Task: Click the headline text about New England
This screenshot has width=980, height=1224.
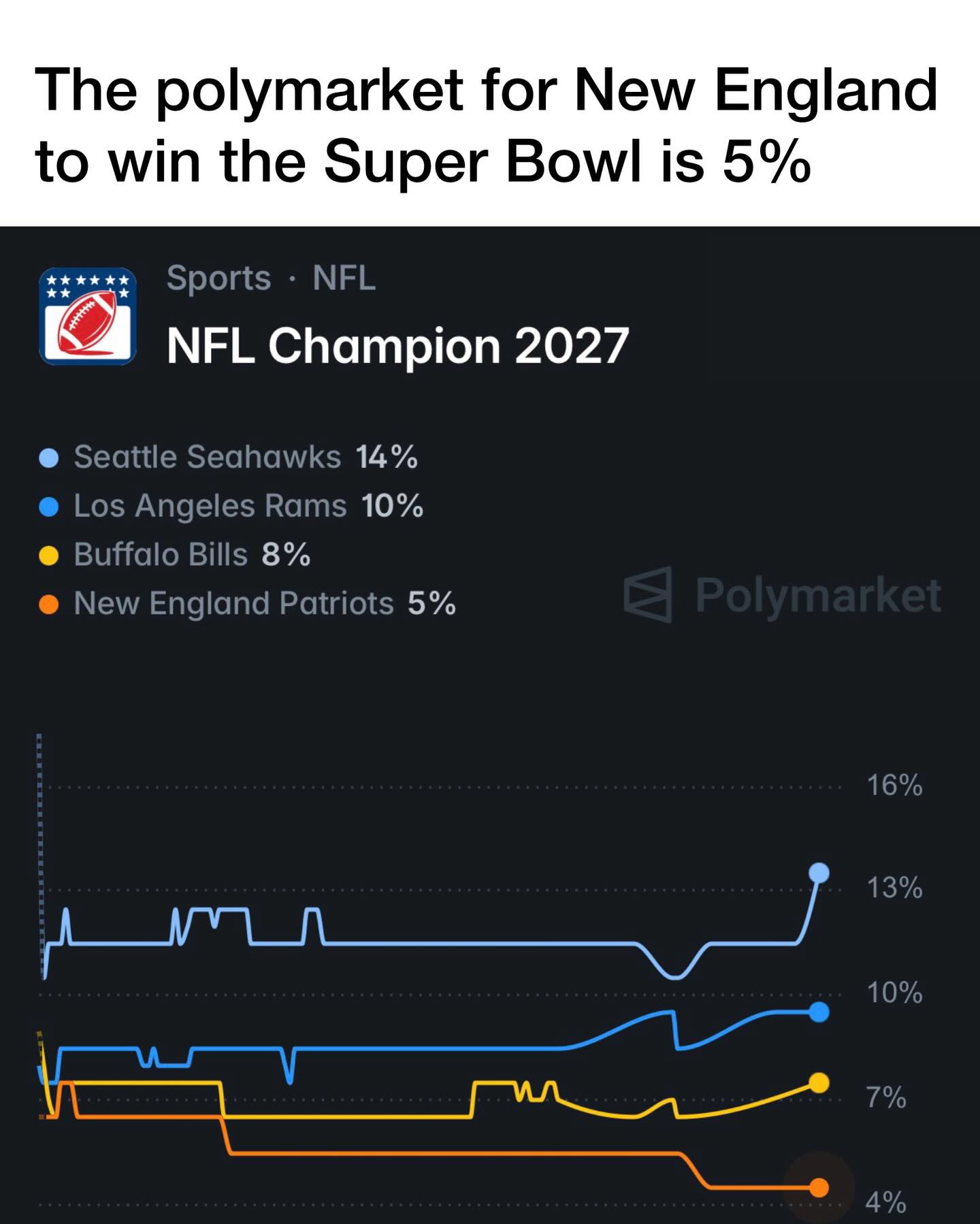Action: (x=486, y=125)
